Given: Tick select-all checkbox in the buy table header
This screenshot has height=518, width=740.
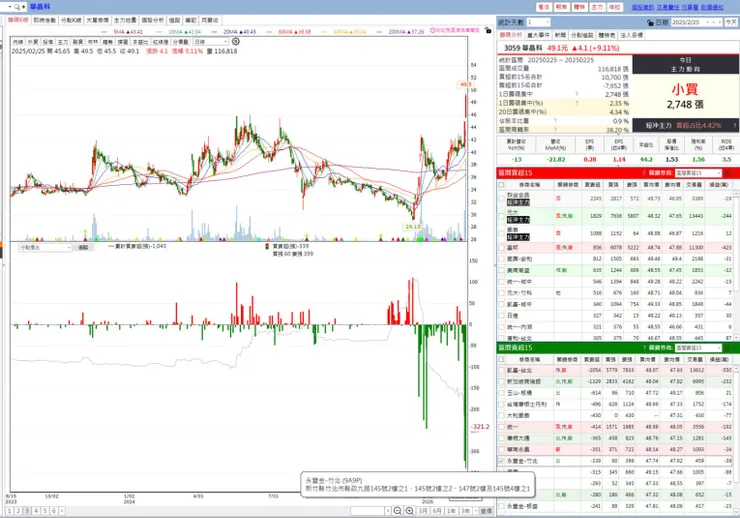Looking at the screenshot, I should tap(501, 185).
